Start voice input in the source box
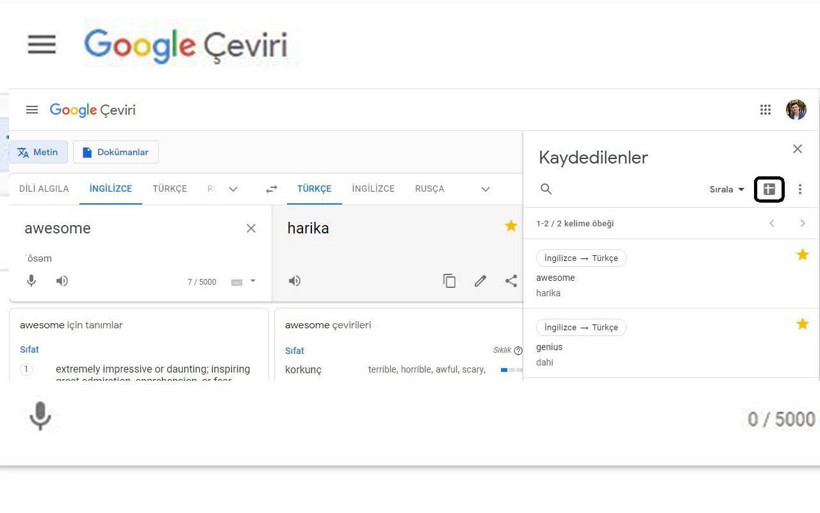Image resolution: width=820 pixels, height=513 pixels. (31, 281)
